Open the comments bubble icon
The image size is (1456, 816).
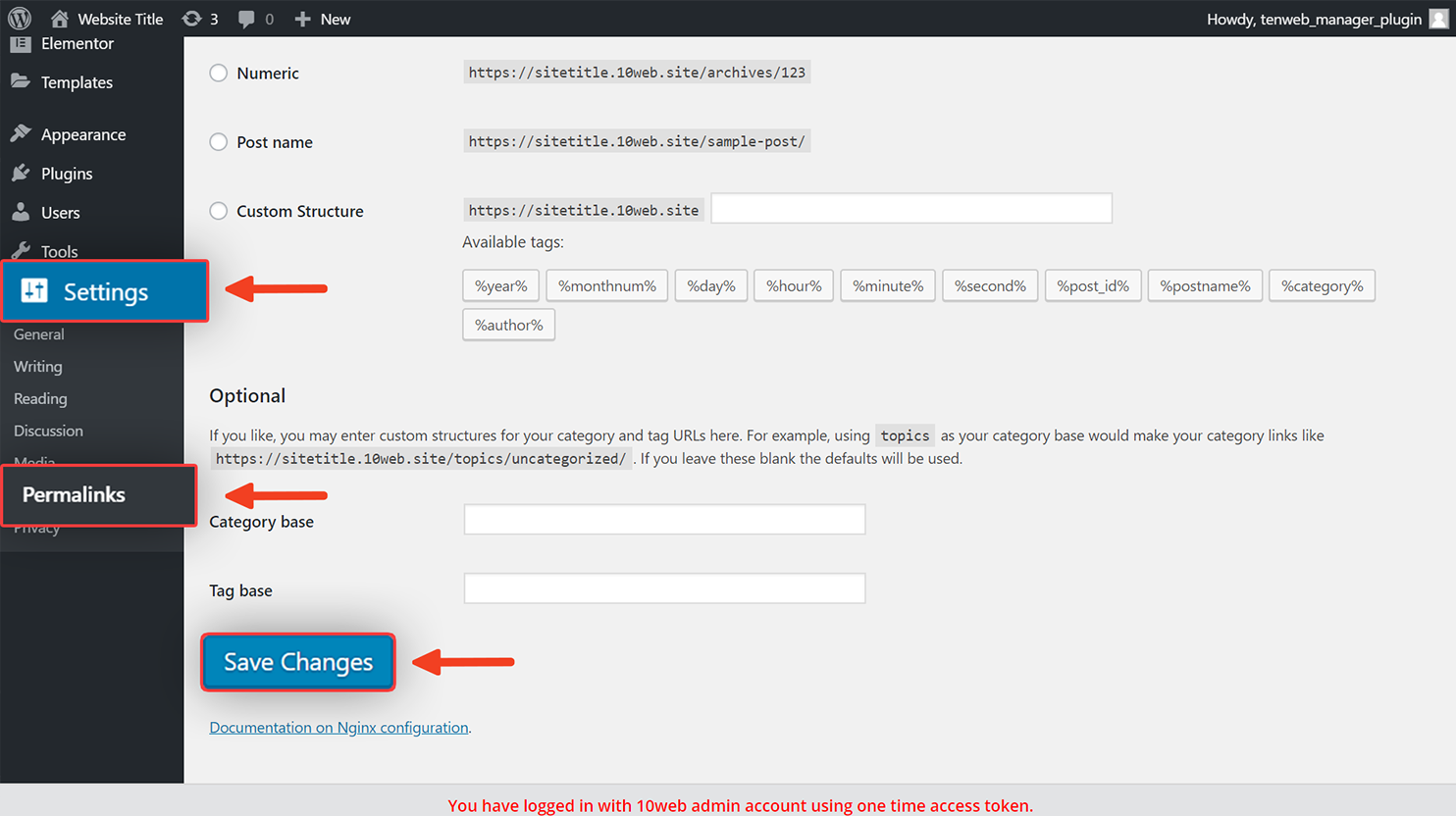pyautogui.click(x=246, y=19)
